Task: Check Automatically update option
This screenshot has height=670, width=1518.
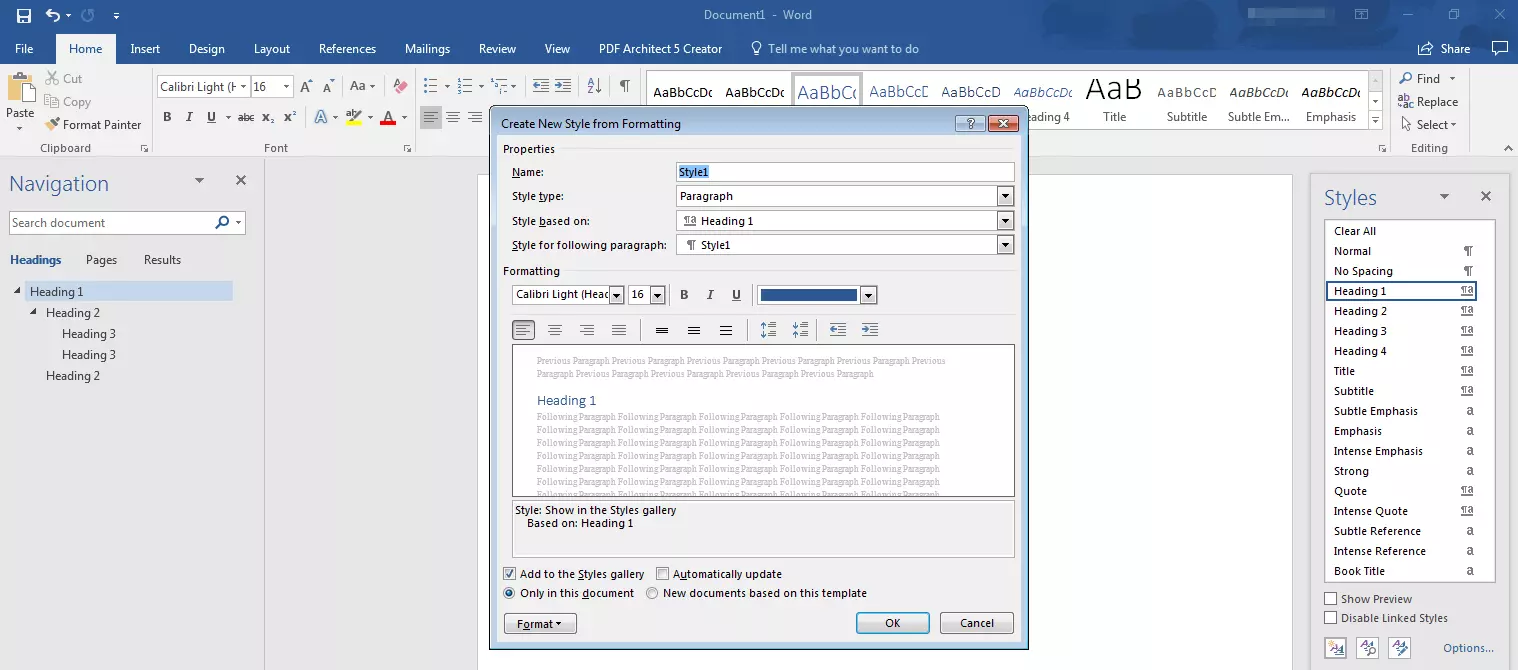Action: click(662, 574)
